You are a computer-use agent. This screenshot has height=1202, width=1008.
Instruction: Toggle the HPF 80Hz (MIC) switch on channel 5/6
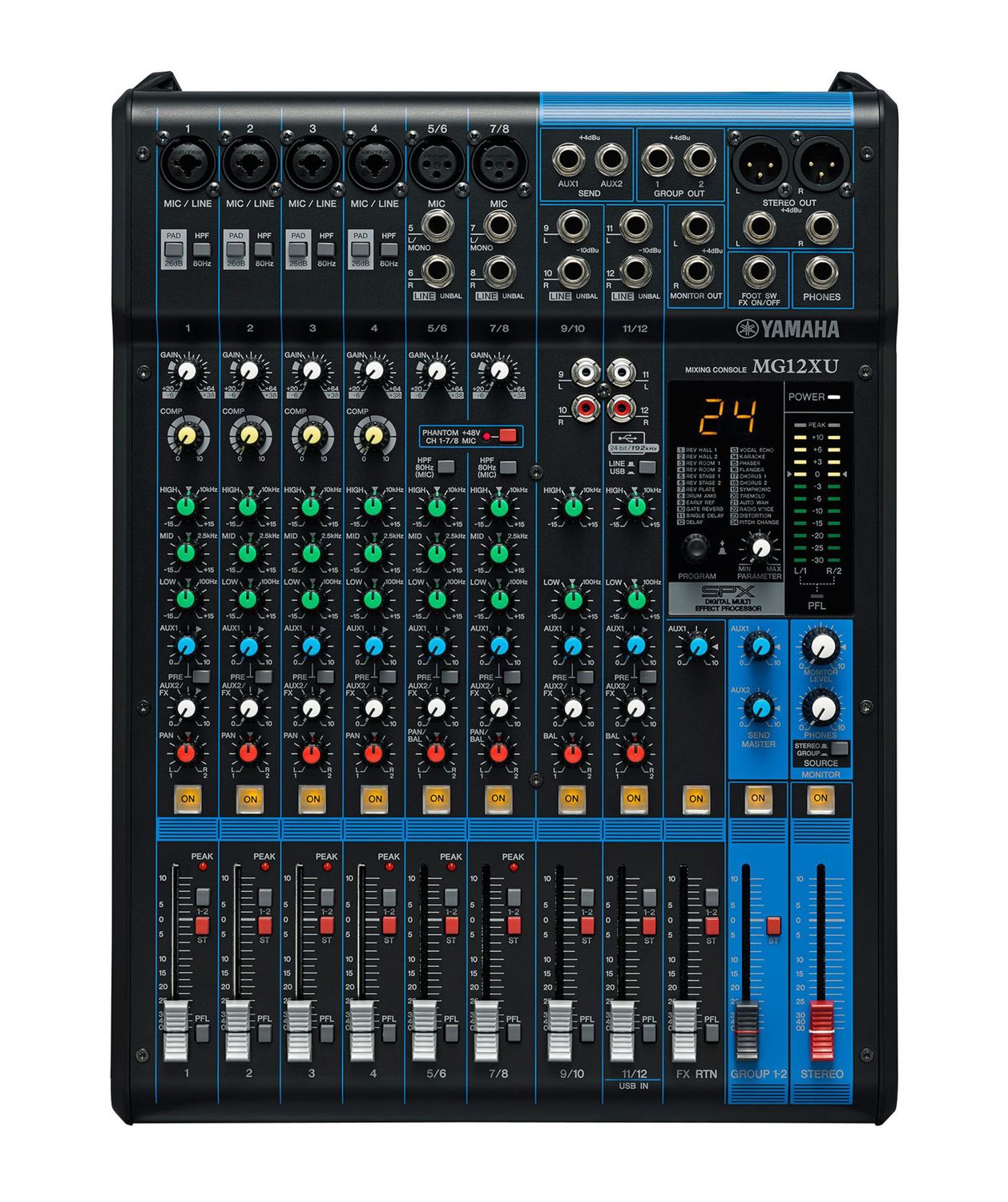[x=446, y=466]
